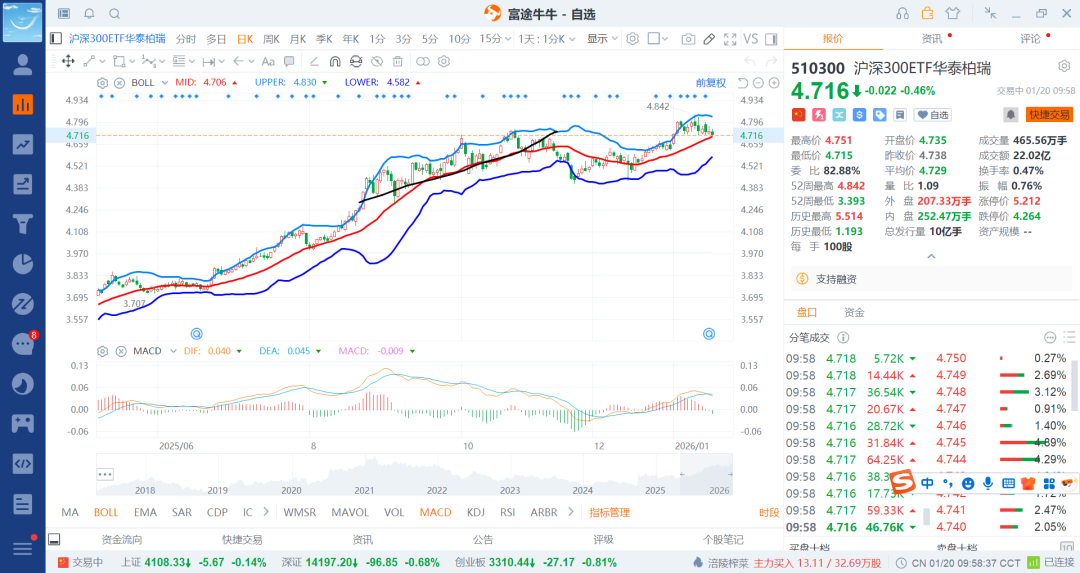This screenshot has height=573, width=1080.
Task: Open chart settings gear in top toolbar
Action: (x=632, y=39)
